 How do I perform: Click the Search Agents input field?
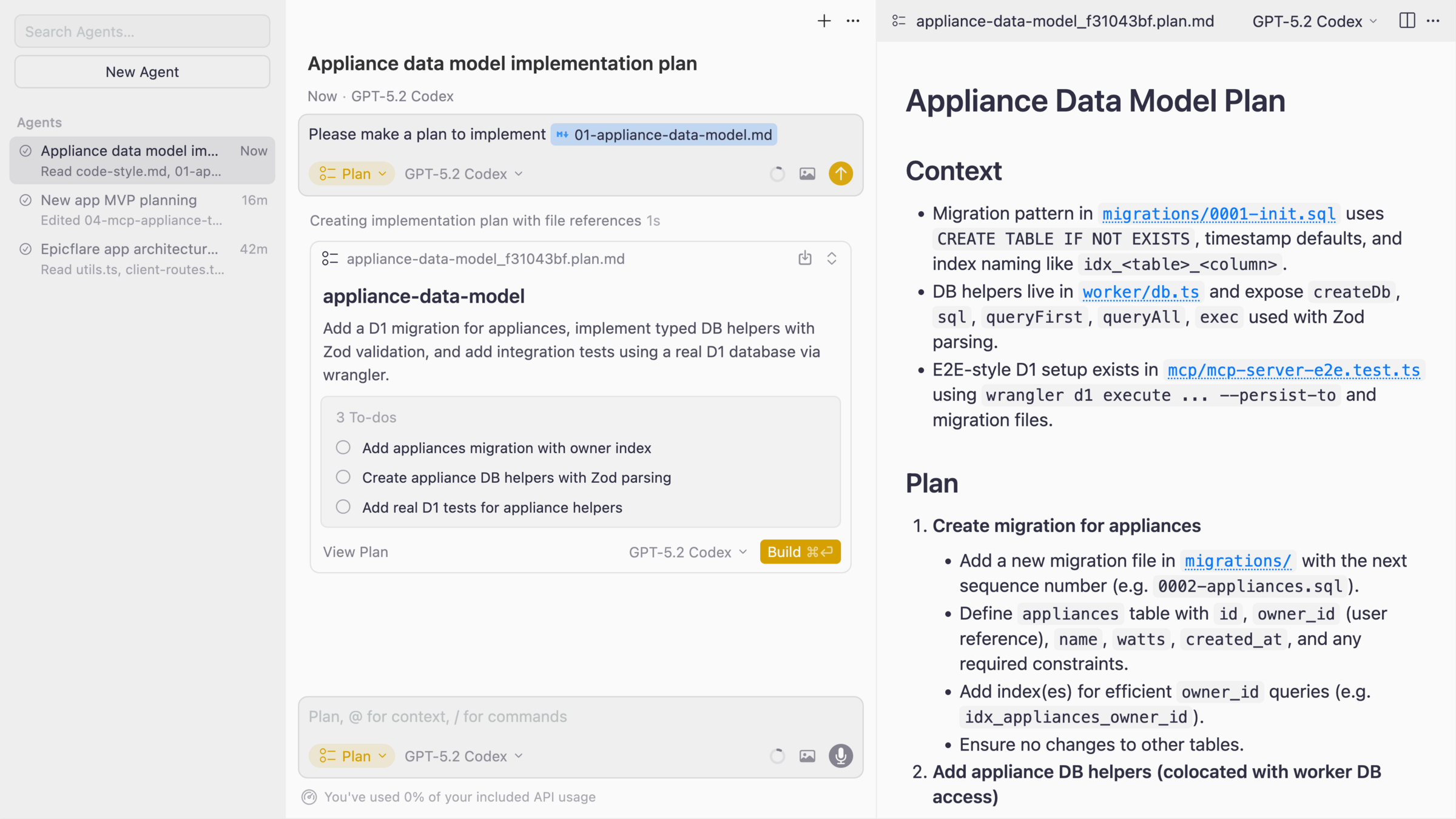pos(143,32)
